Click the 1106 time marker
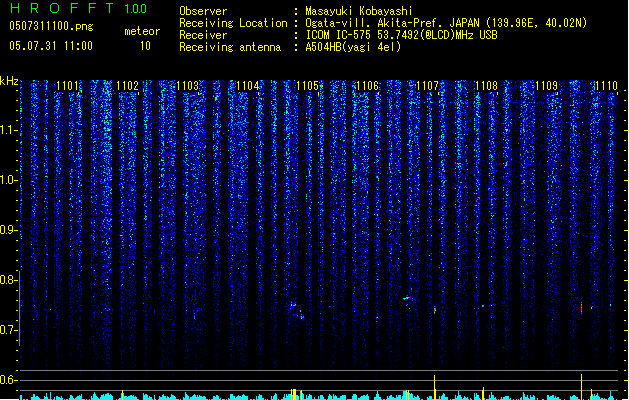This screenshot has height=400, width=629. click(x=367, y=85)
